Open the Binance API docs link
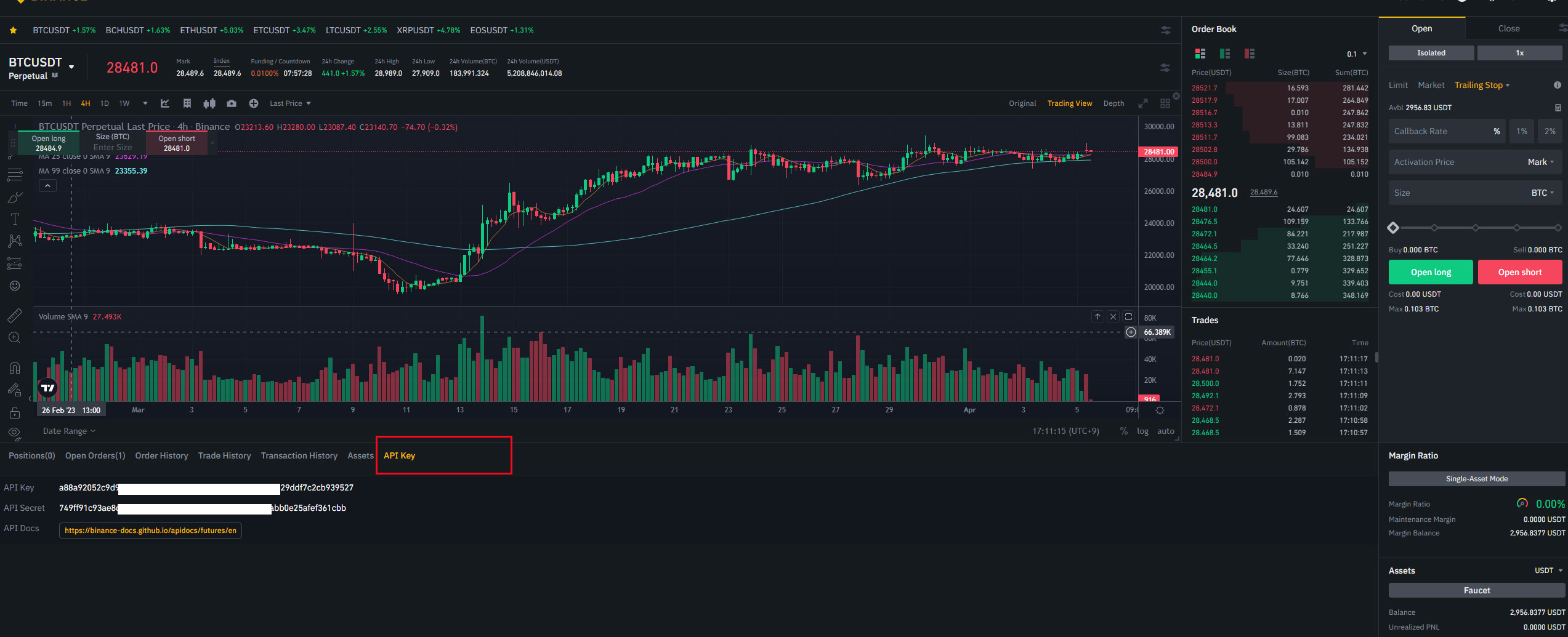Image resolution: width=1568 pixels, height=637 pixels. [150, 531]
